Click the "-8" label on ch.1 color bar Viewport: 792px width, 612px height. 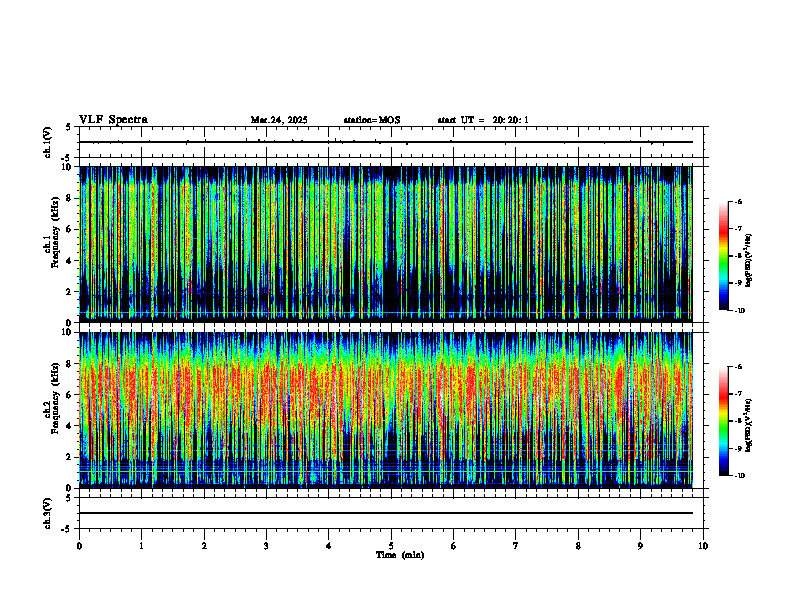point(738,256)
